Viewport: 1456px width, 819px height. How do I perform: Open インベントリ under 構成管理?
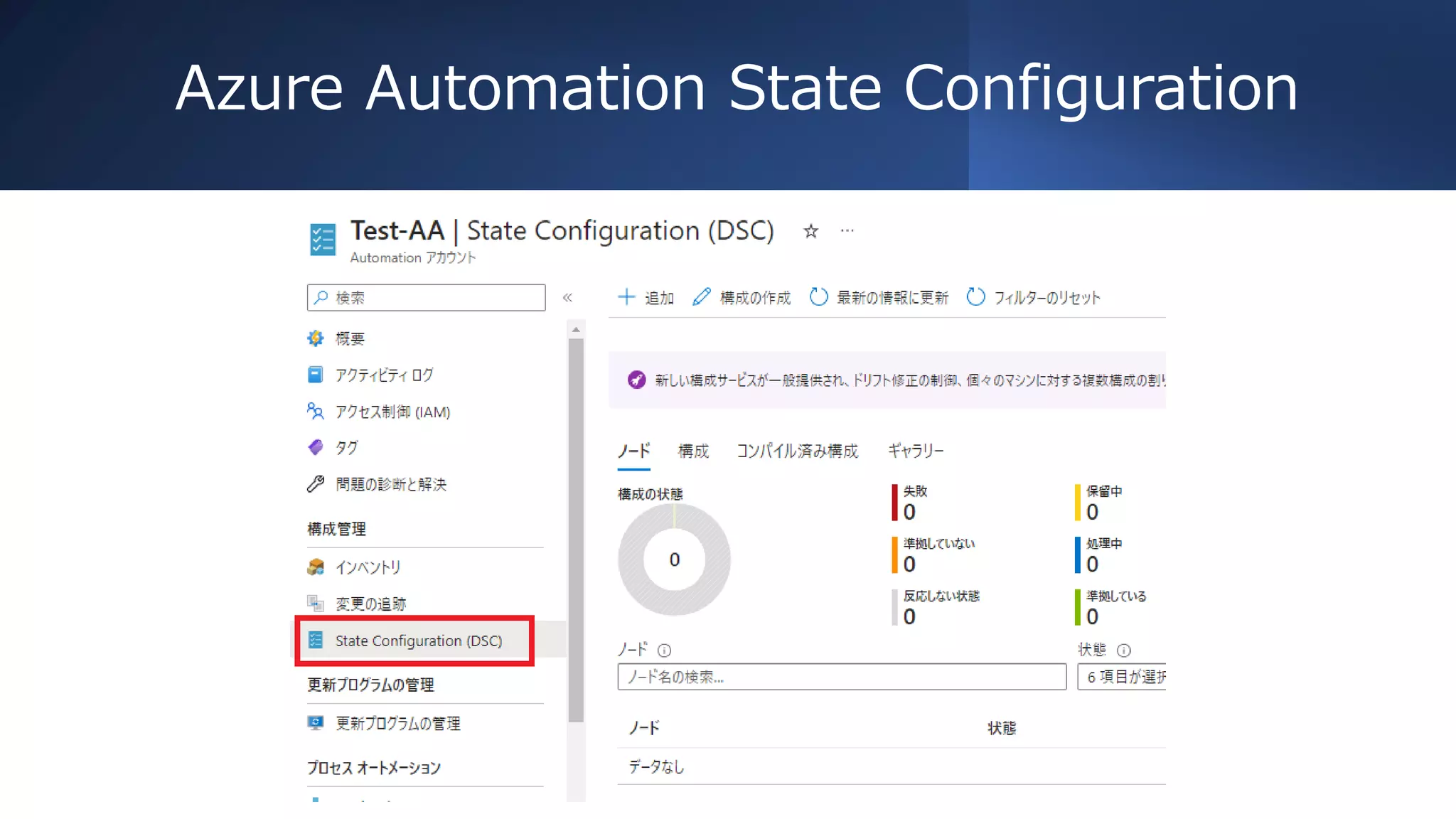[x=368, y=567]
